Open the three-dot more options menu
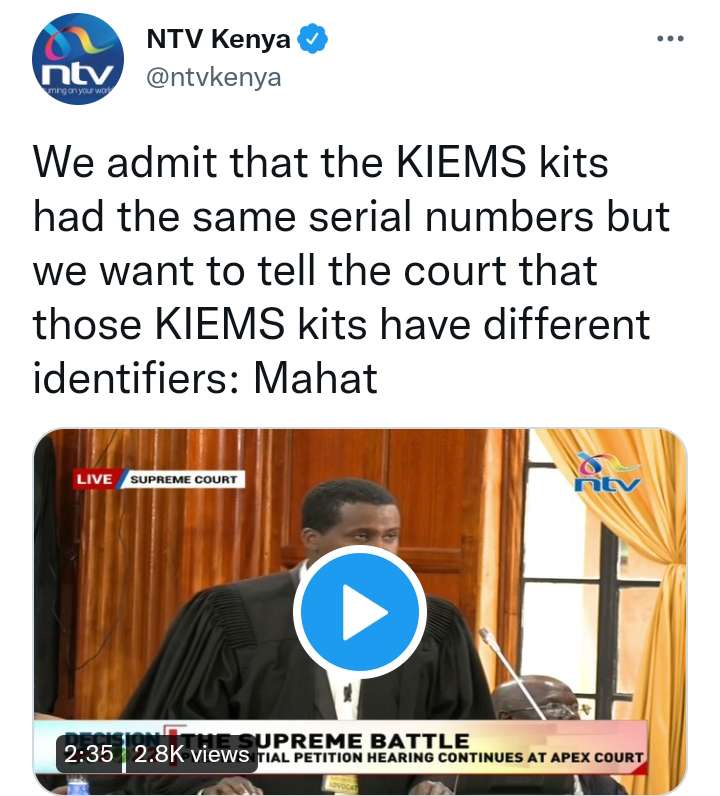 pyautogui.click(x=670, y=39)
